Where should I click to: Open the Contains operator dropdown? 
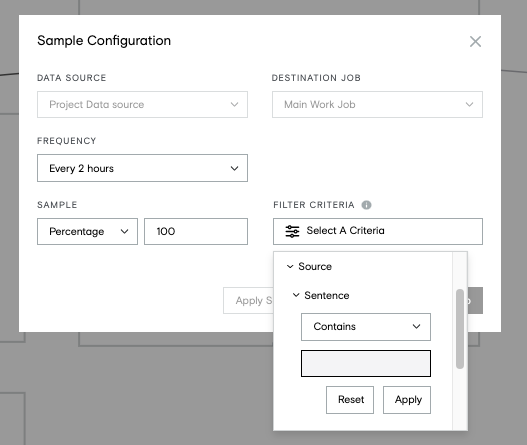coord(366,327)
